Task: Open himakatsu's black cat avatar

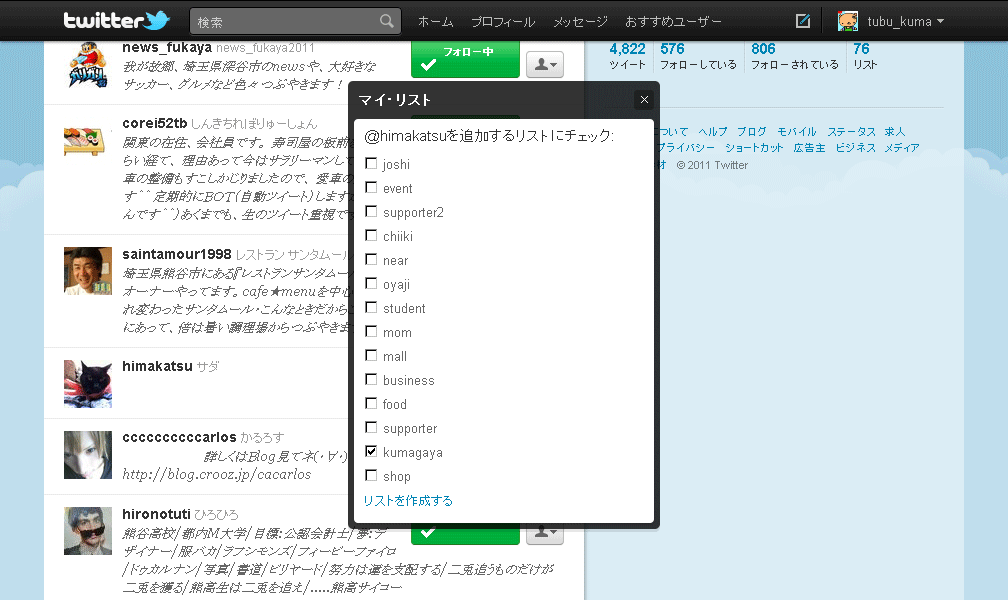Action: [88, 384]
